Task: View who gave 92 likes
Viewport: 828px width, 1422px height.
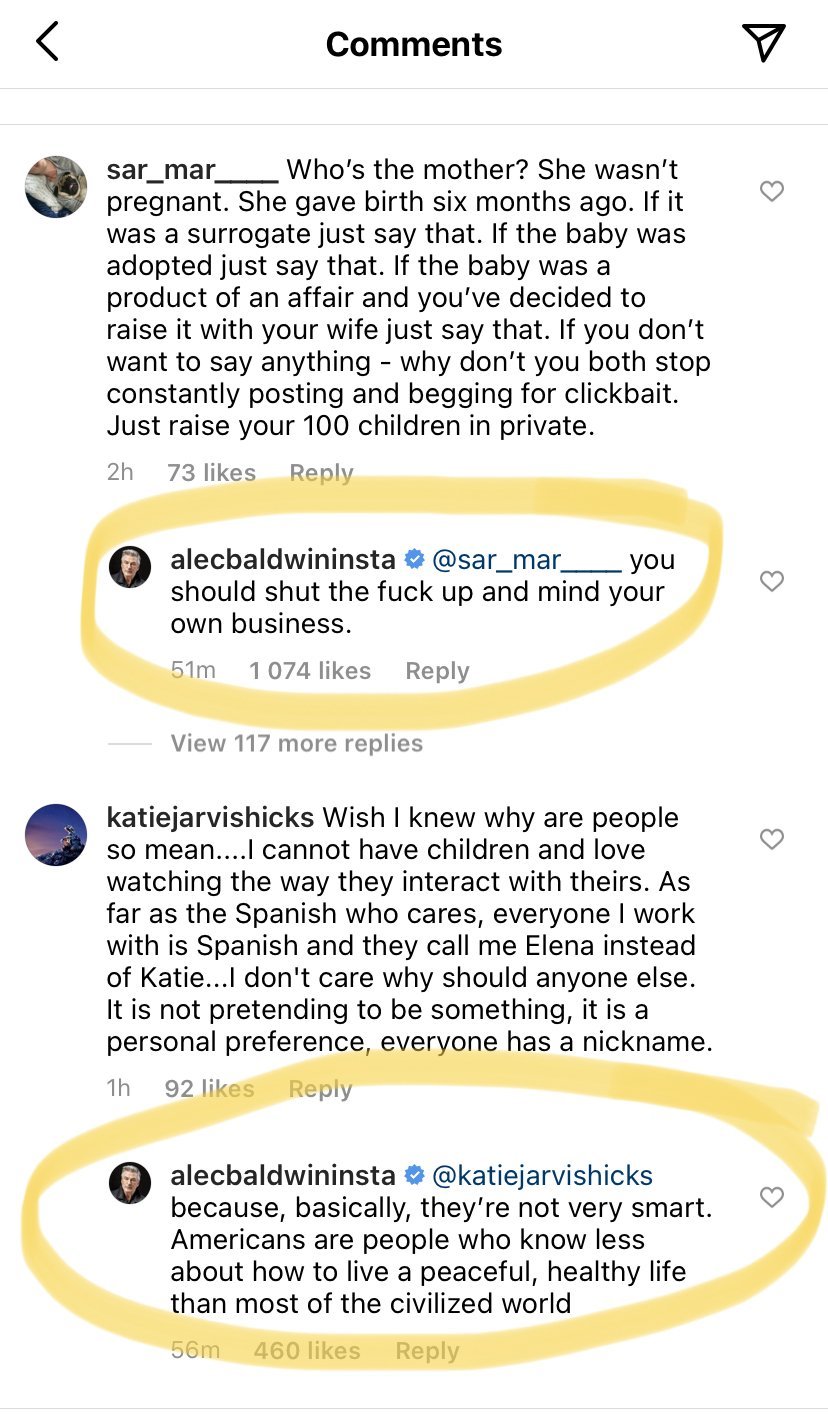Action: [x=209, y=1088]
